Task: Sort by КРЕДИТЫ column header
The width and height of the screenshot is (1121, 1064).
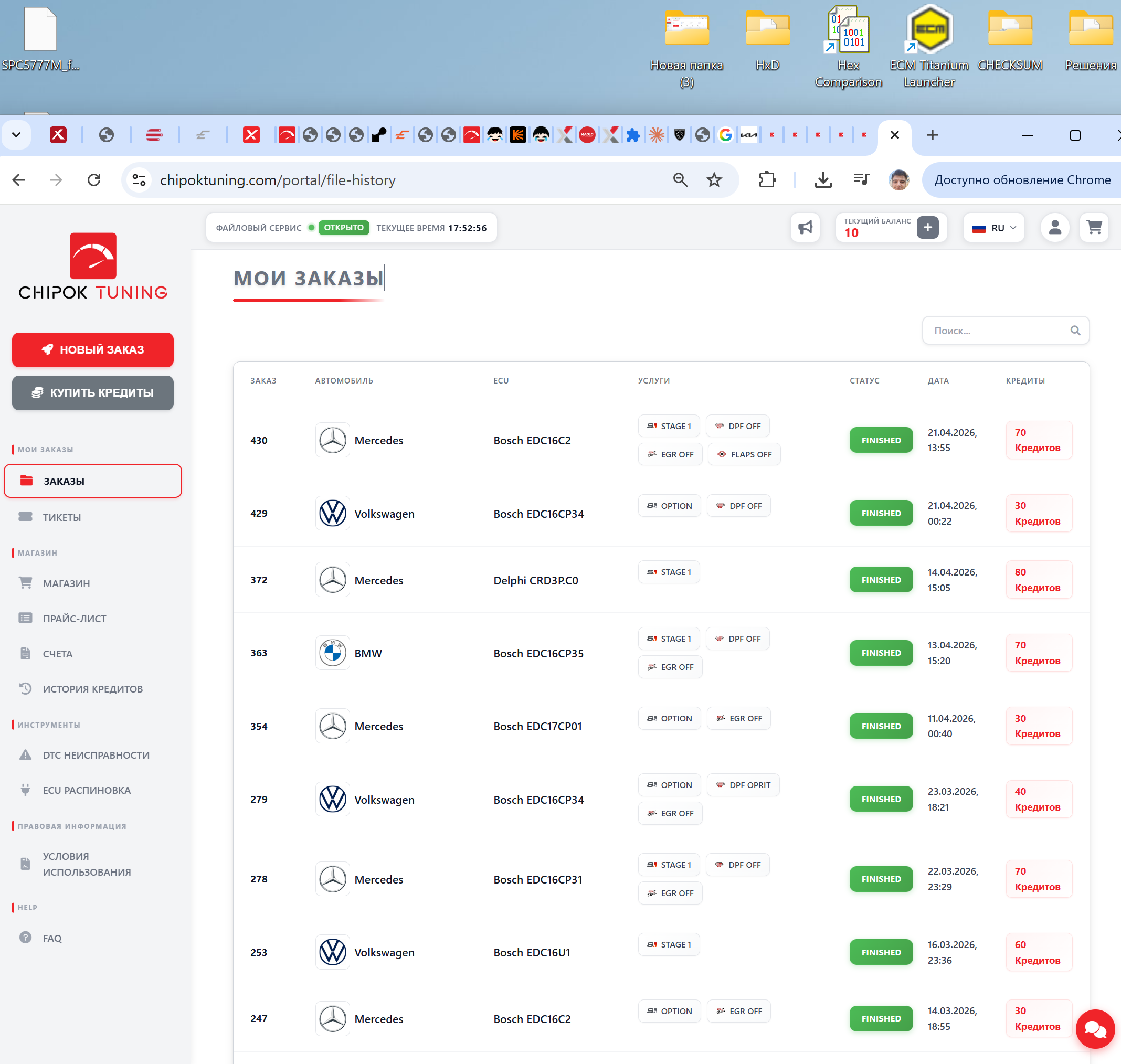Action: coord(1024,380)
